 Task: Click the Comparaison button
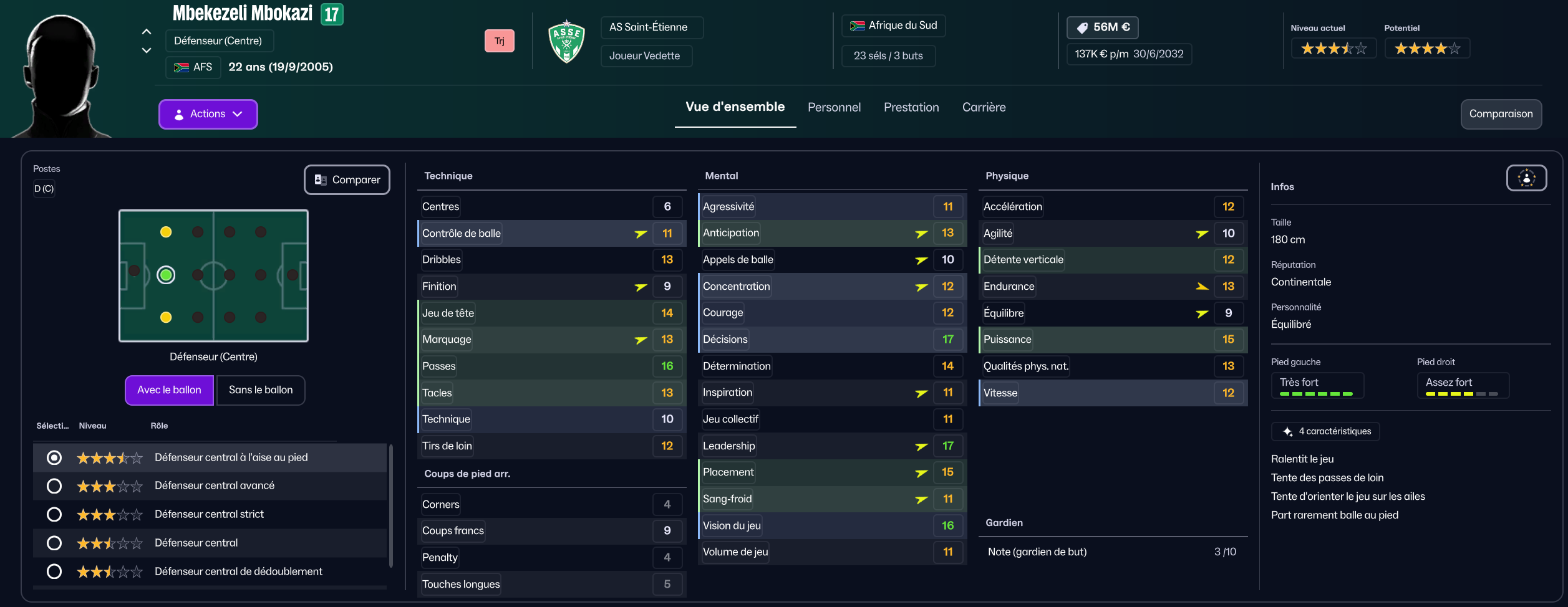click(x=1501, y=114)
